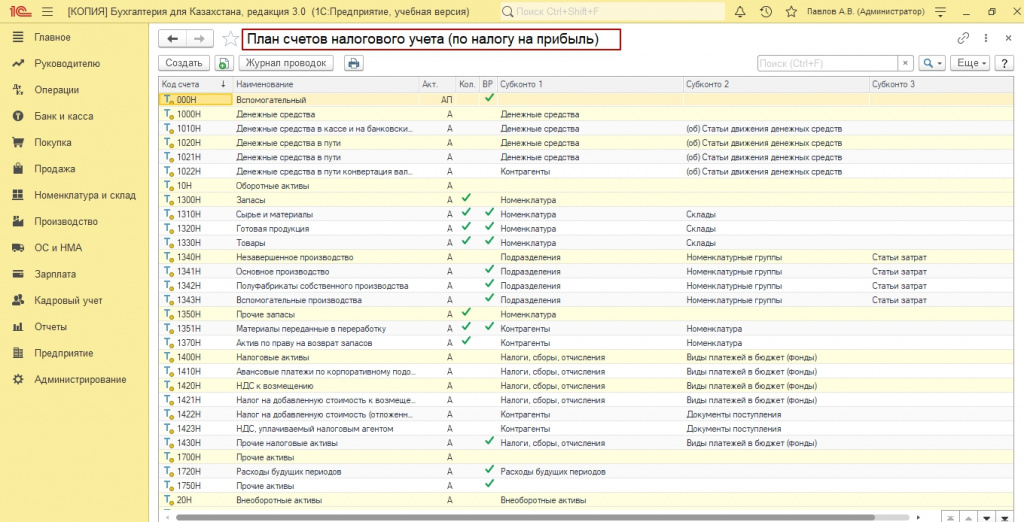Click ВР checkmark in row 1351H
Screen dimensions: 1024x522
click(489, 327)
